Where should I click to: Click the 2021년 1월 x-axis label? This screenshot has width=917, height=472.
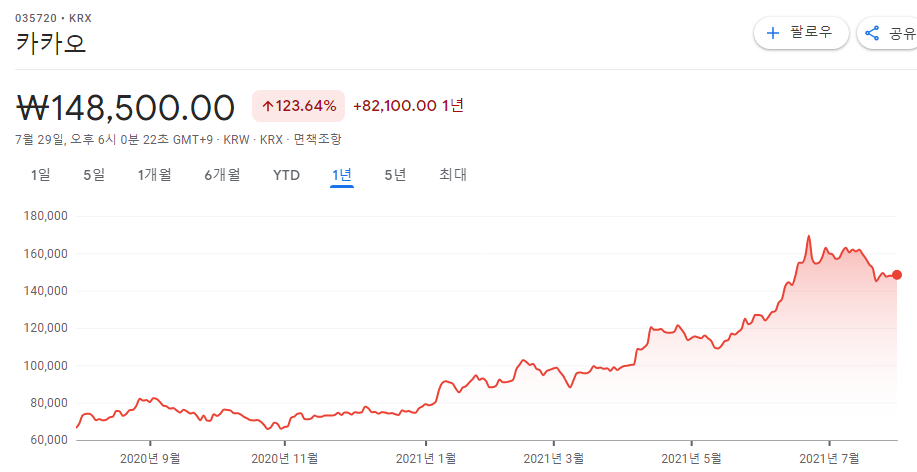tap(426, 459)
